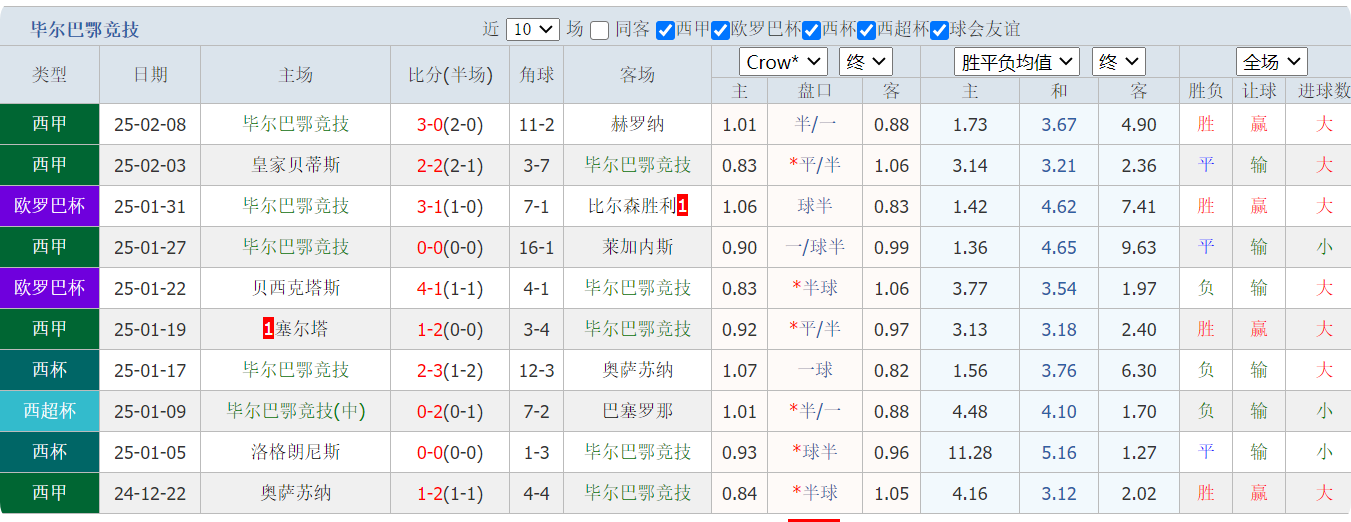Uncheck the 西甲 league filter

click(x=665, y=31)
